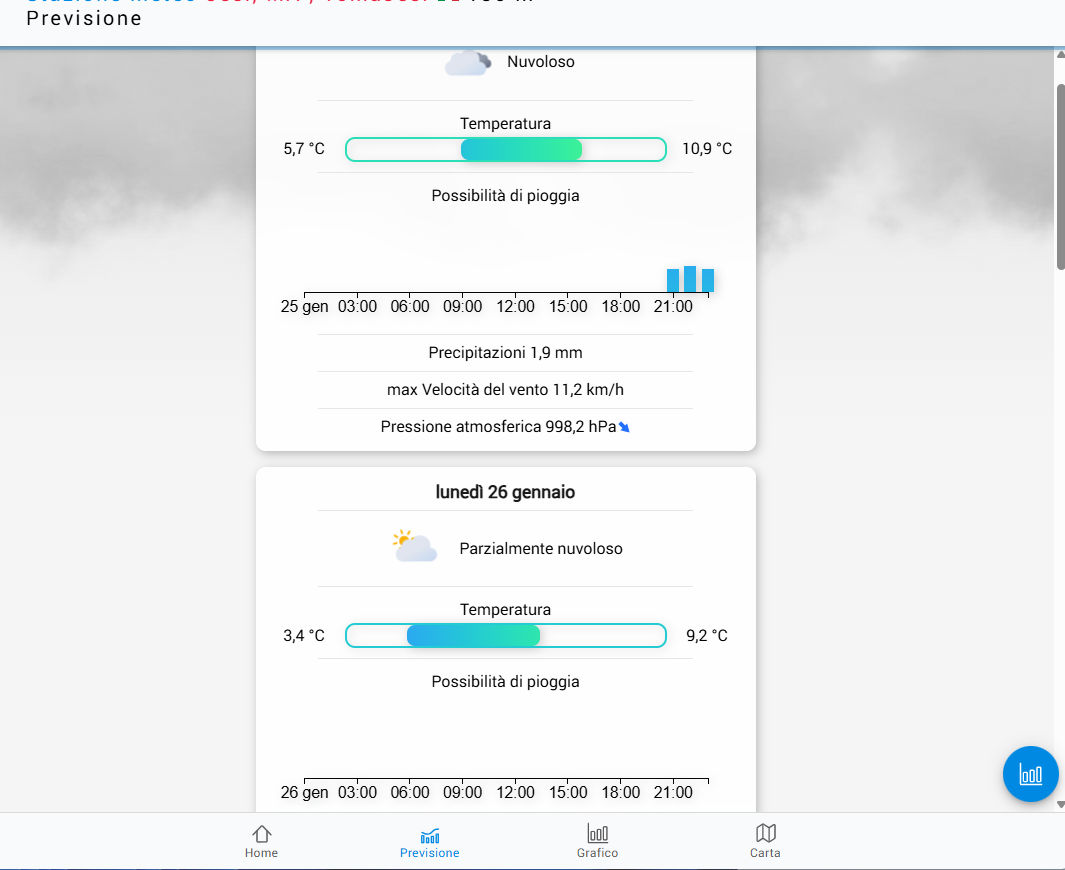Switch to the Grafico bar chart tab

pos(597,841)
